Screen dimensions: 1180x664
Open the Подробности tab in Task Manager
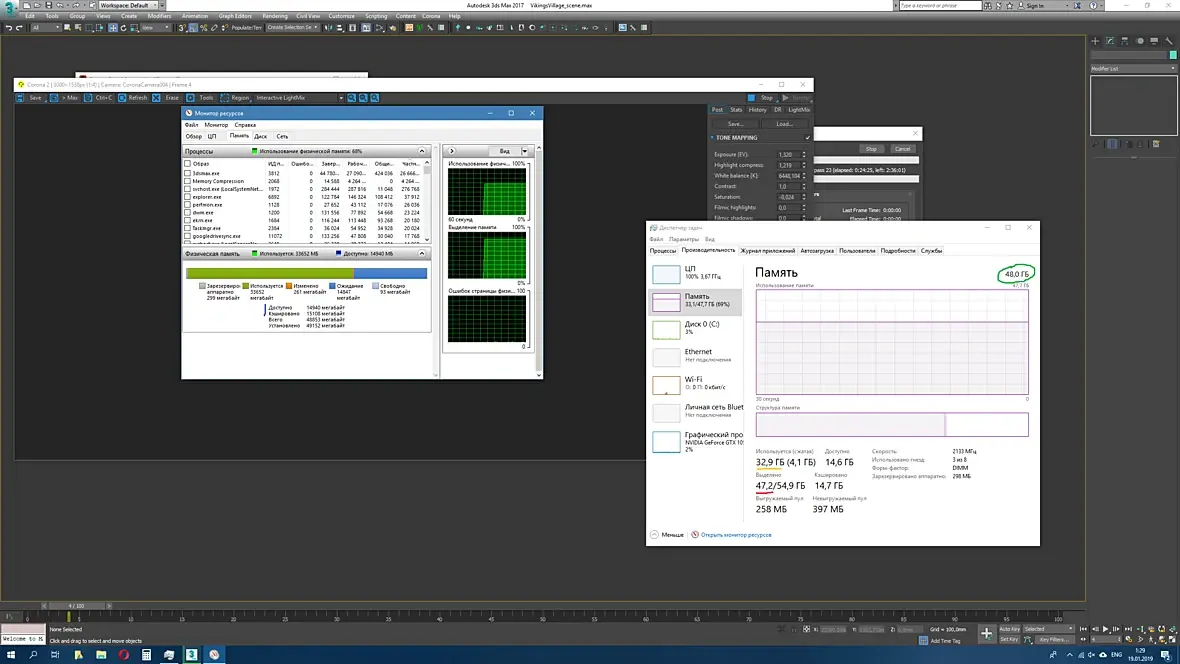[898, 251]
